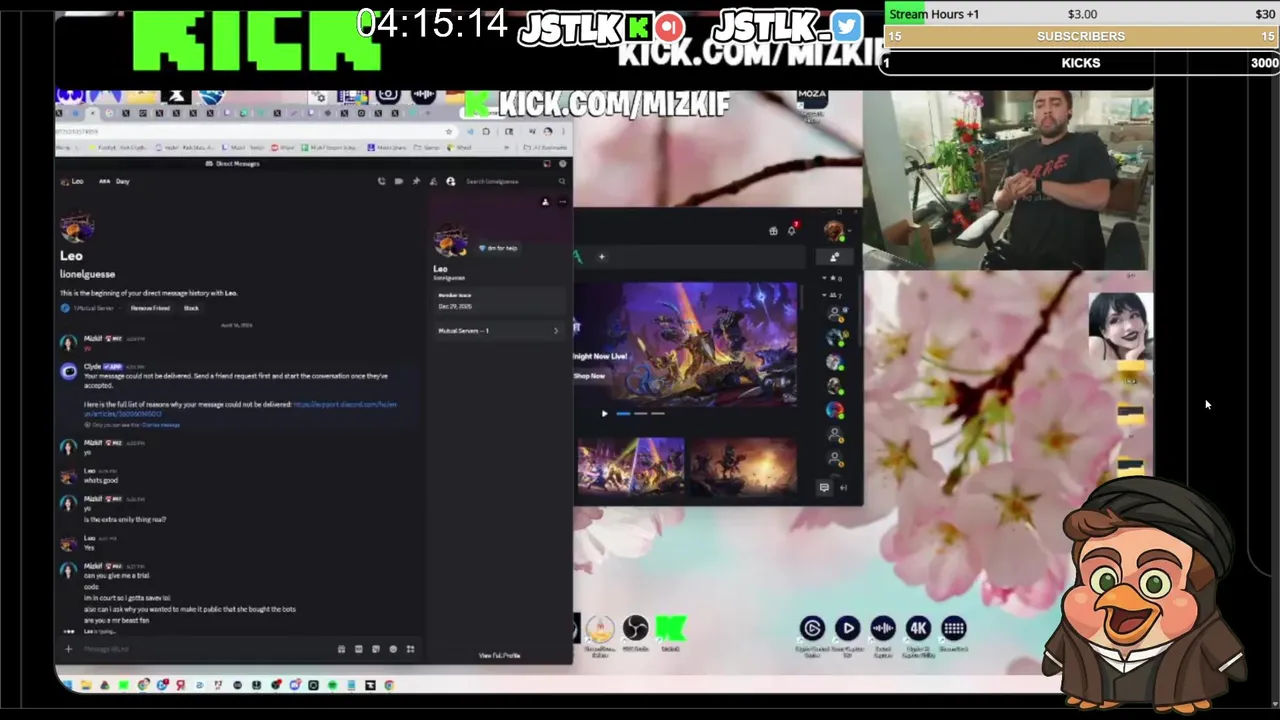Click friend status icon atop Leo's profile panel
The image size is (1280, 720).
click(545, 202)
